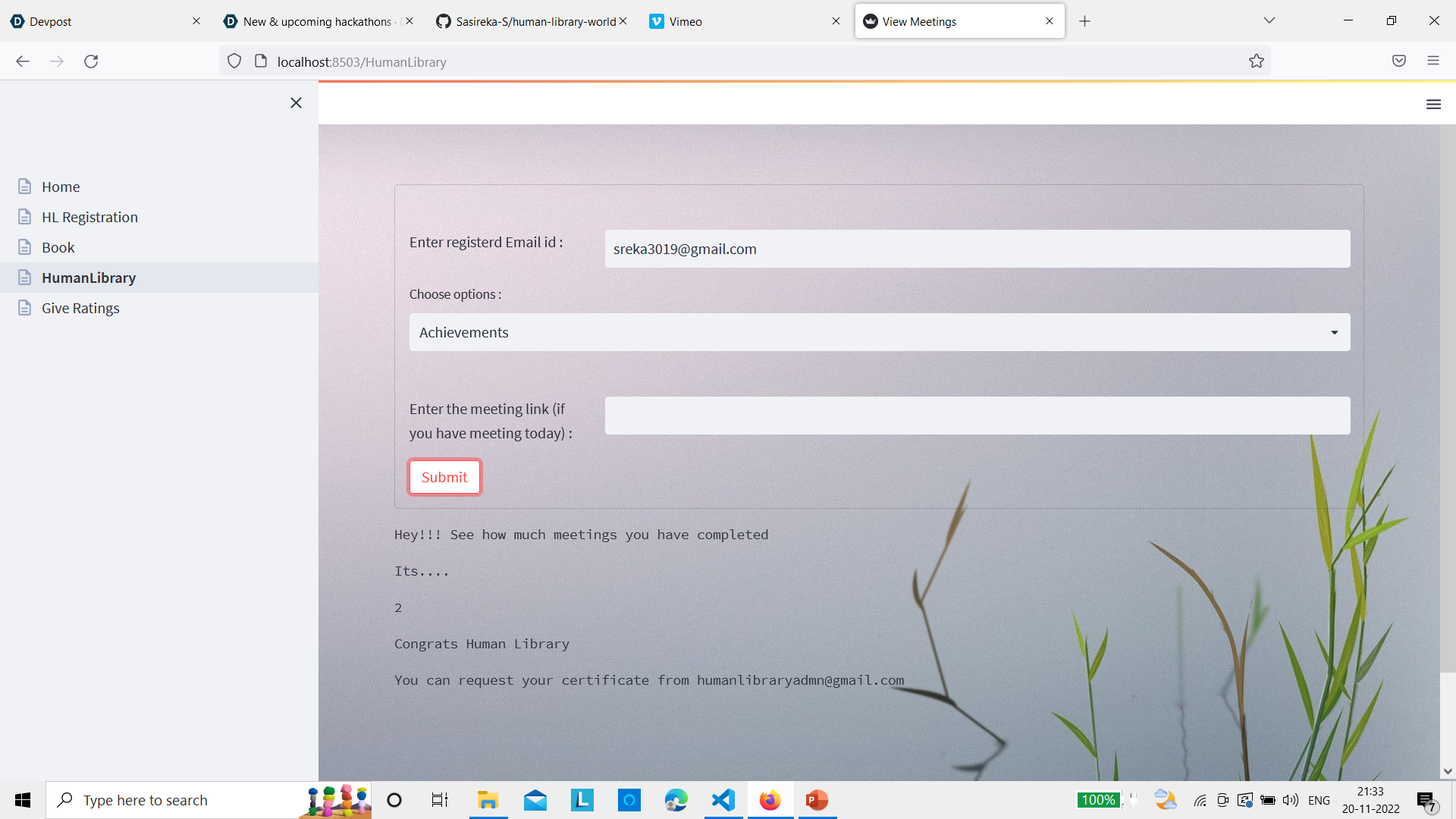1456x819 pixels.
Task: Open the list all tabs chevron
Action: (x=1269, y=20)
